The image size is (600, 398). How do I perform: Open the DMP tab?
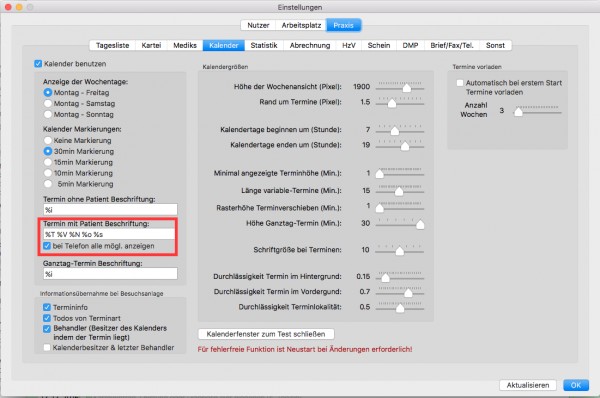point(410,45)
